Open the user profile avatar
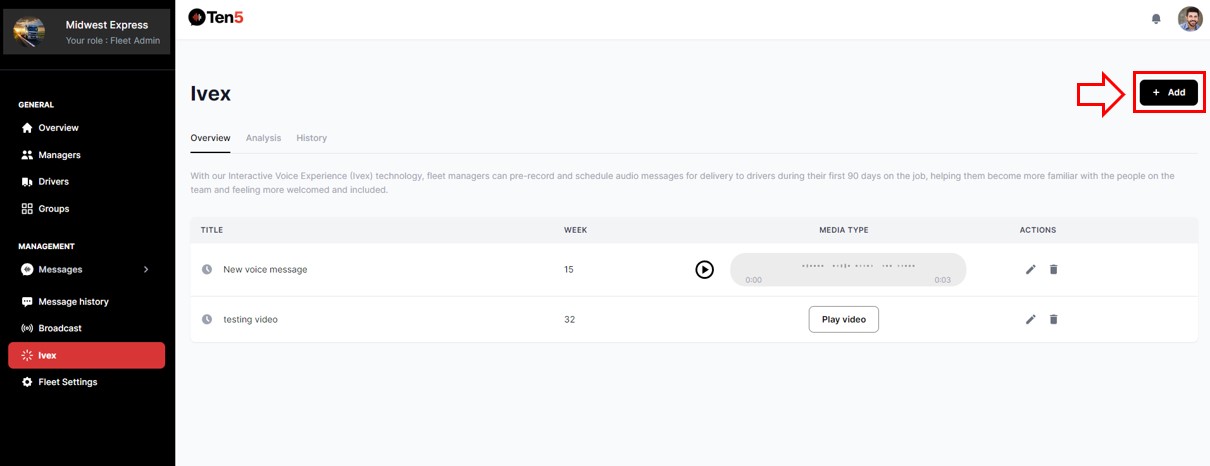This screenshot has width=1210, height=466. (1190, 19)
